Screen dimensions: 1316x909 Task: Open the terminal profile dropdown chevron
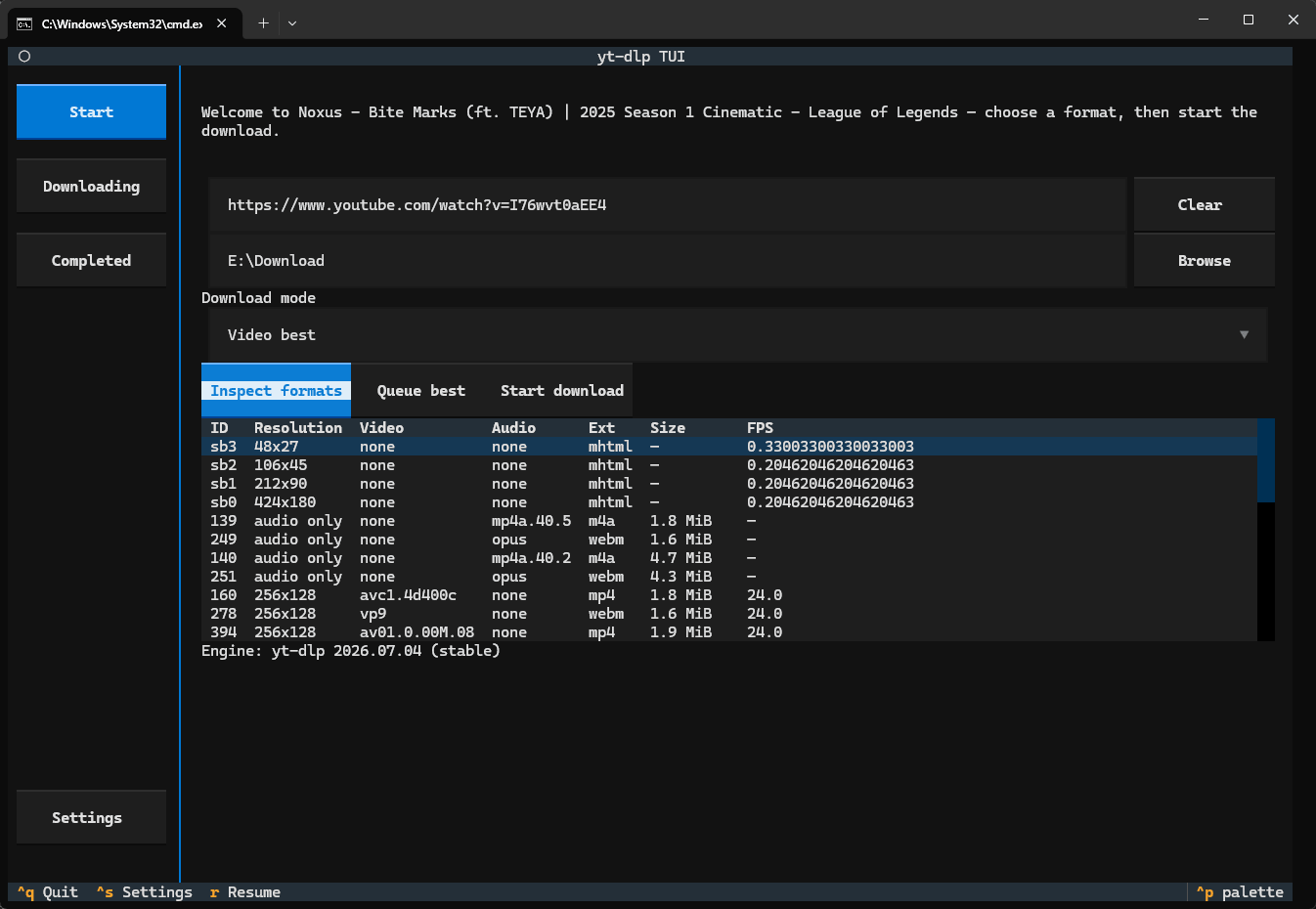pyautogui.click(x=292, y=23)
